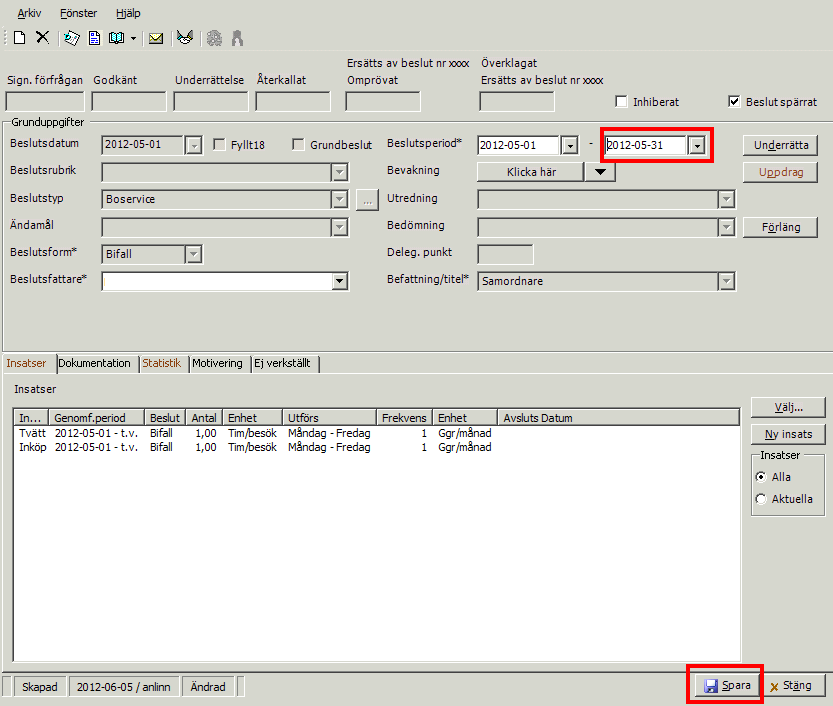Expand the Befattning/titel Samordnare dropdown

[x=726, y=281]
